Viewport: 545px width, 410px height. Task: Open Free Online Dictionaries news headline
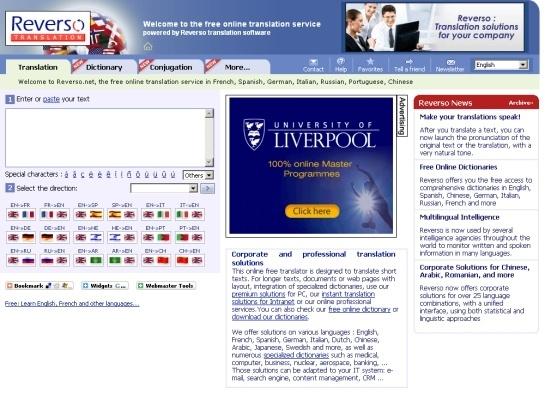click(458, 167)
